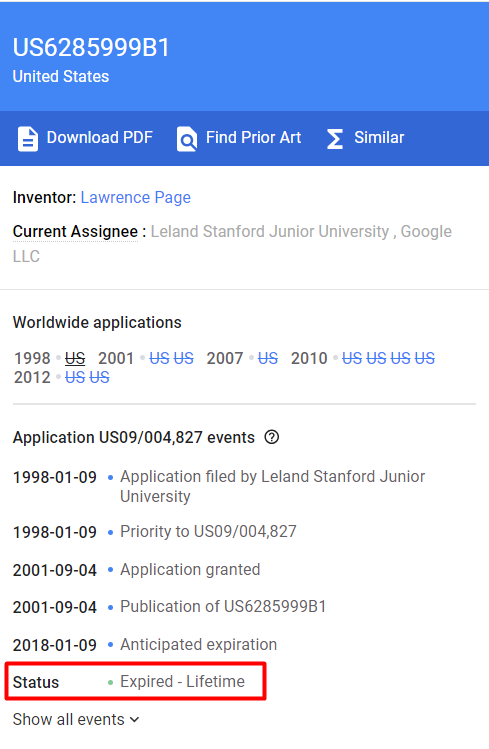Click the United States country text

[x=61, y=76]
